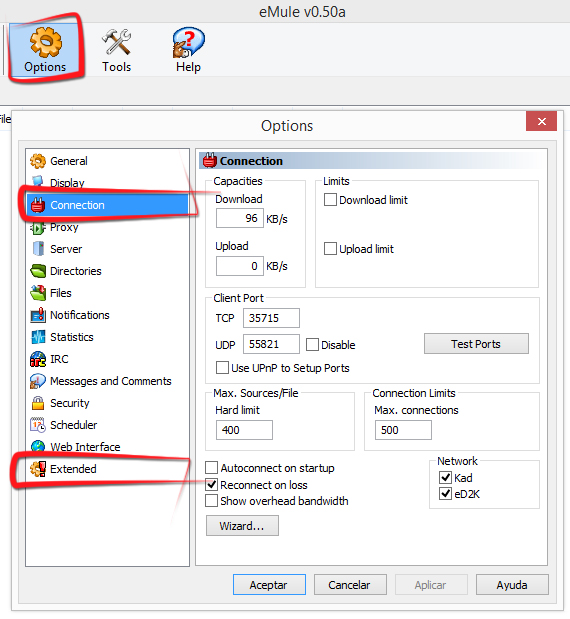Select Statistics label in options list

coord(72,337)
